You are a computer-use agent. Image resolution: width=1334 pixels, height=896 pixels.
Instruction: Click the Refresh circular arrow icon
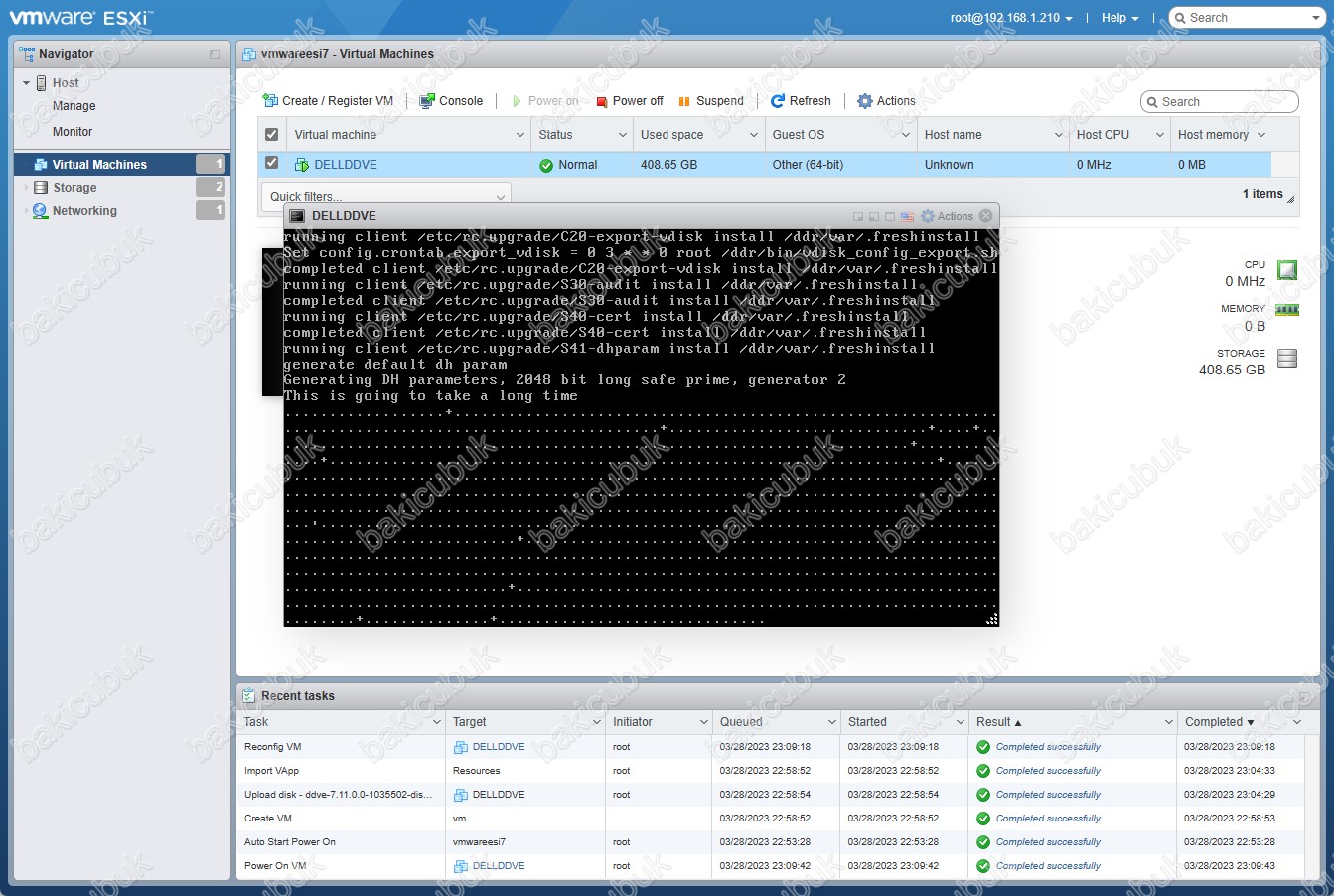[779, 101]
